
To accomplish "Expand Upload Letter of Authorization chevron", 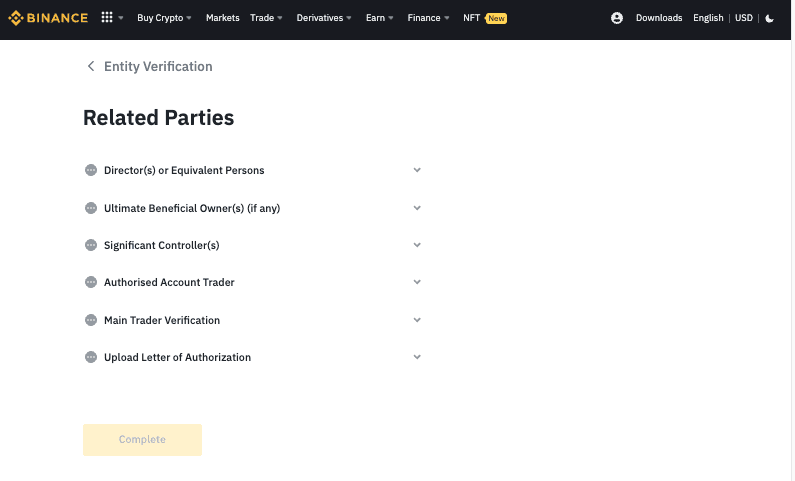I will (417, 357).
